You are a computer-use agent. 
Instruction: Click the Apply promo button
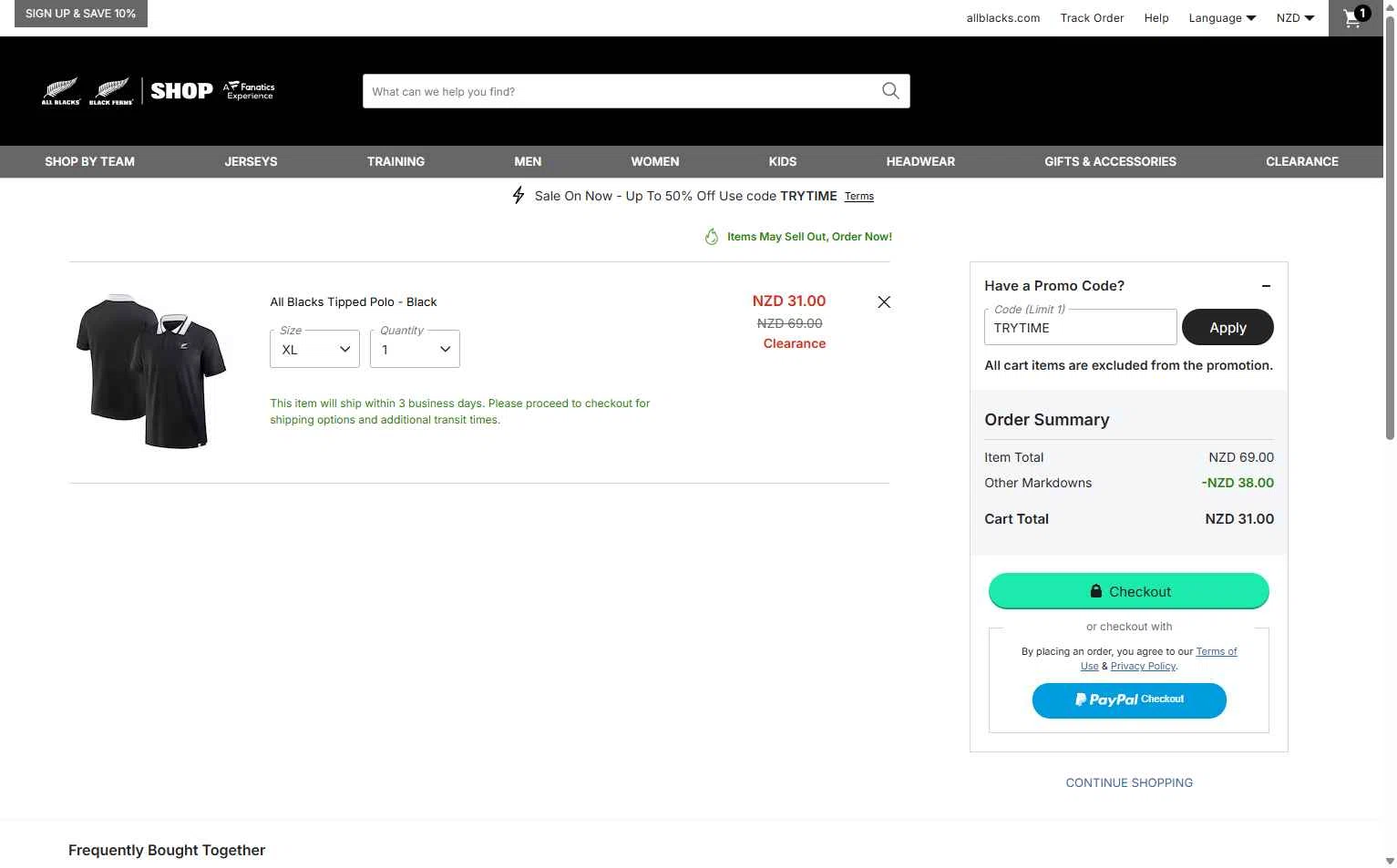(x=1228, y=328)
